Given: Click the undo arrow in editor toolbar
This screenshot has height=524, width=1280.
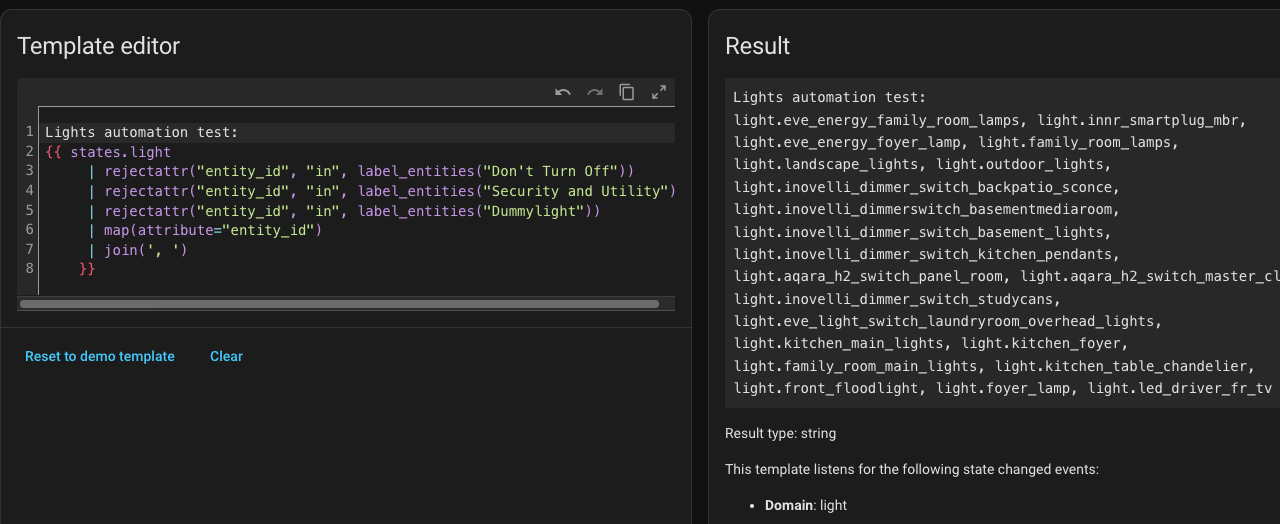Looking at the screenshot, I should 563,93.
